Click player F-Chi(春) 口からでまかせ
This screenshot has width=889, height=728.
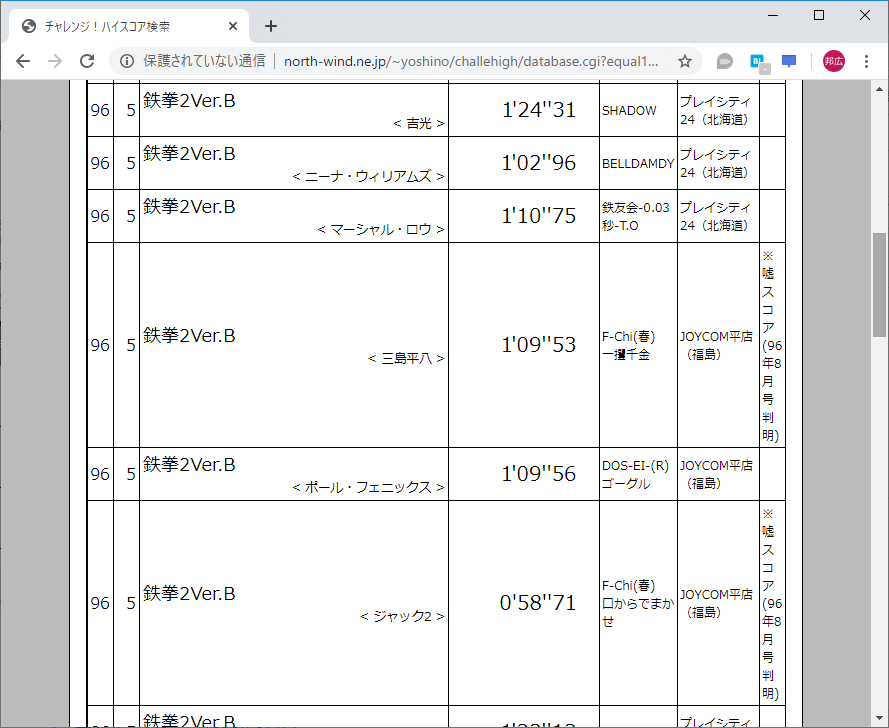click(x=638, y=603)
